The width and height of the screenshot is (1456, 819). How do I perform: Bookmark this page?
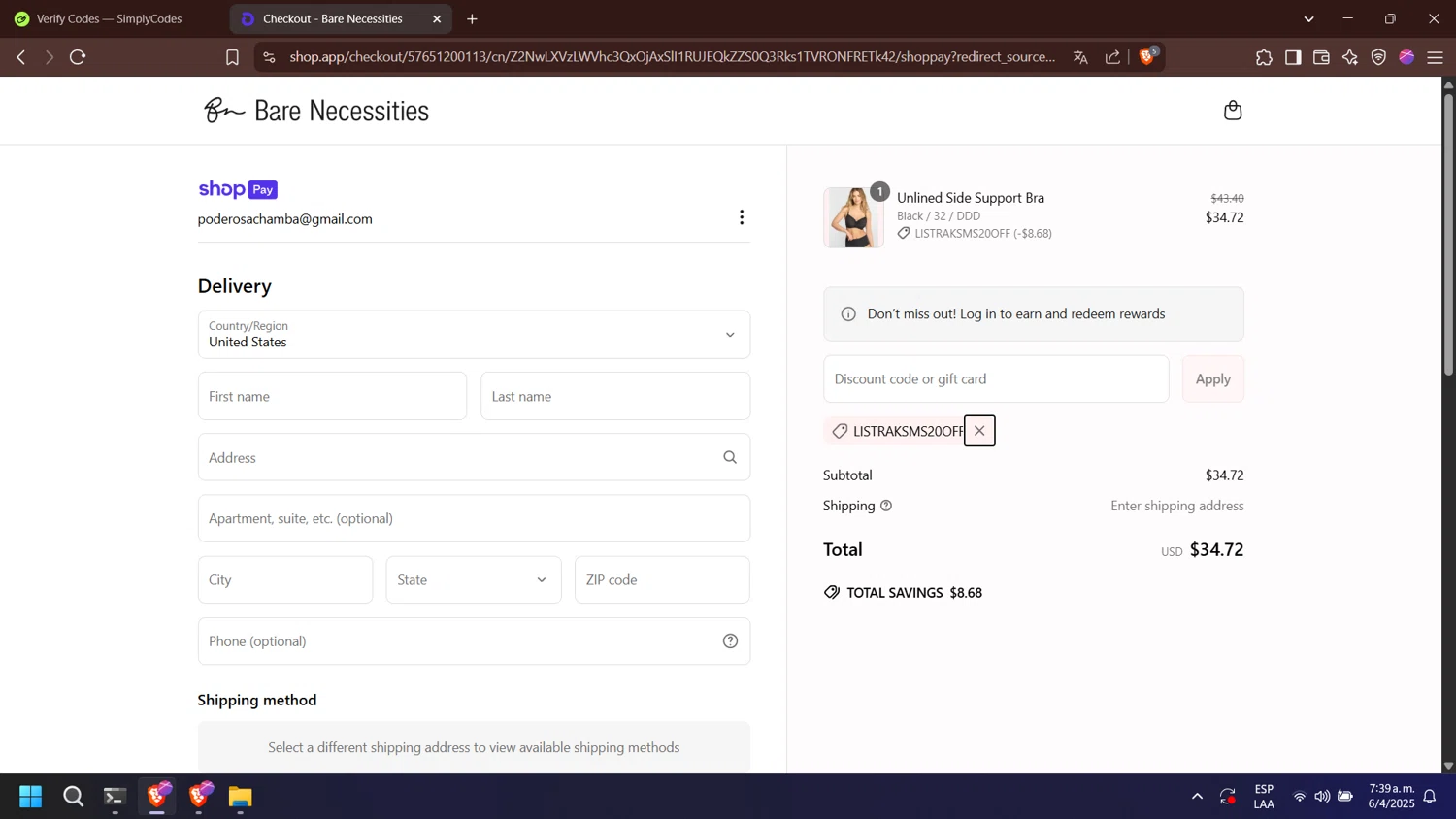pyautogui.click(x=232, y=57)
